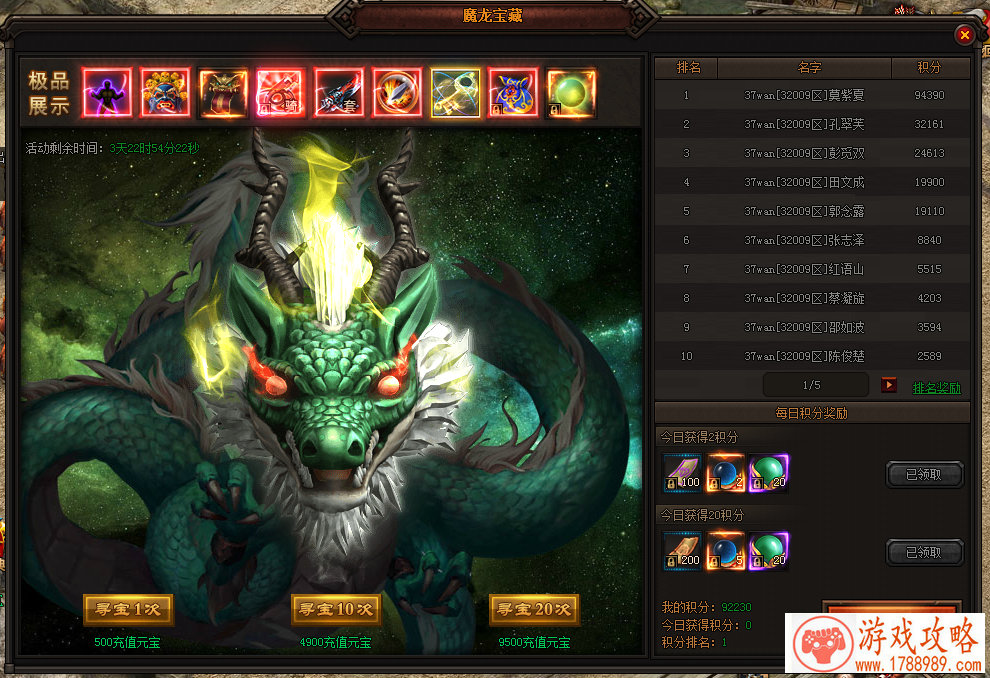990x678 pixels.
Task: Click 已领取 button for 20-point daily reward
Action: click(924, 552)
